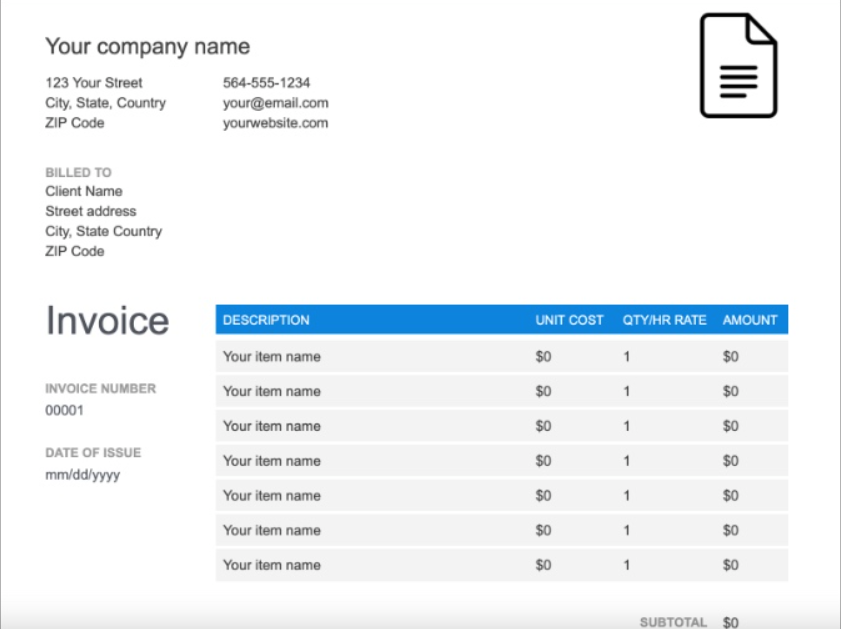Open the yourwebsite.com link

275,123
